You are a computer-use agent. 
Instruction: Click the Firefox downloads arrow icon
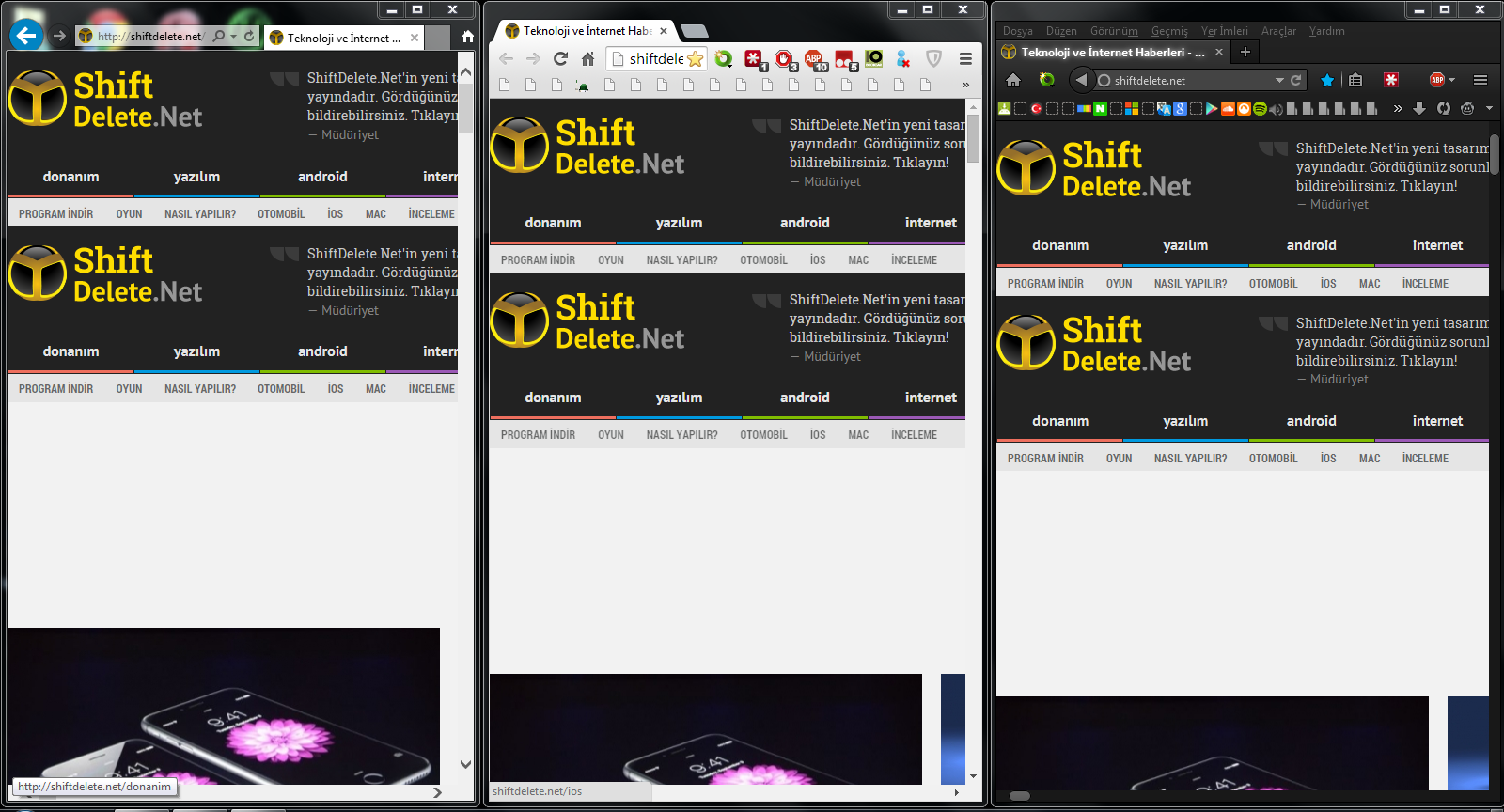pyautogui.click(x=1419, y=108)
